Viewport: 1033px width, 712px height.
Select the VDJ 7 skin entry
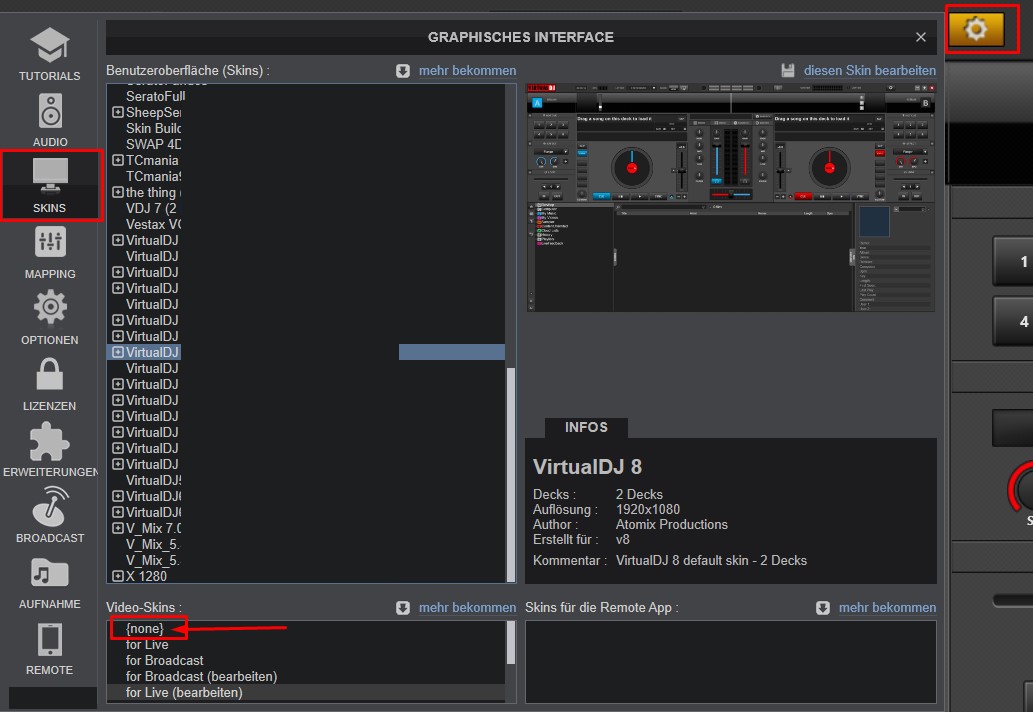pos(152,208)
